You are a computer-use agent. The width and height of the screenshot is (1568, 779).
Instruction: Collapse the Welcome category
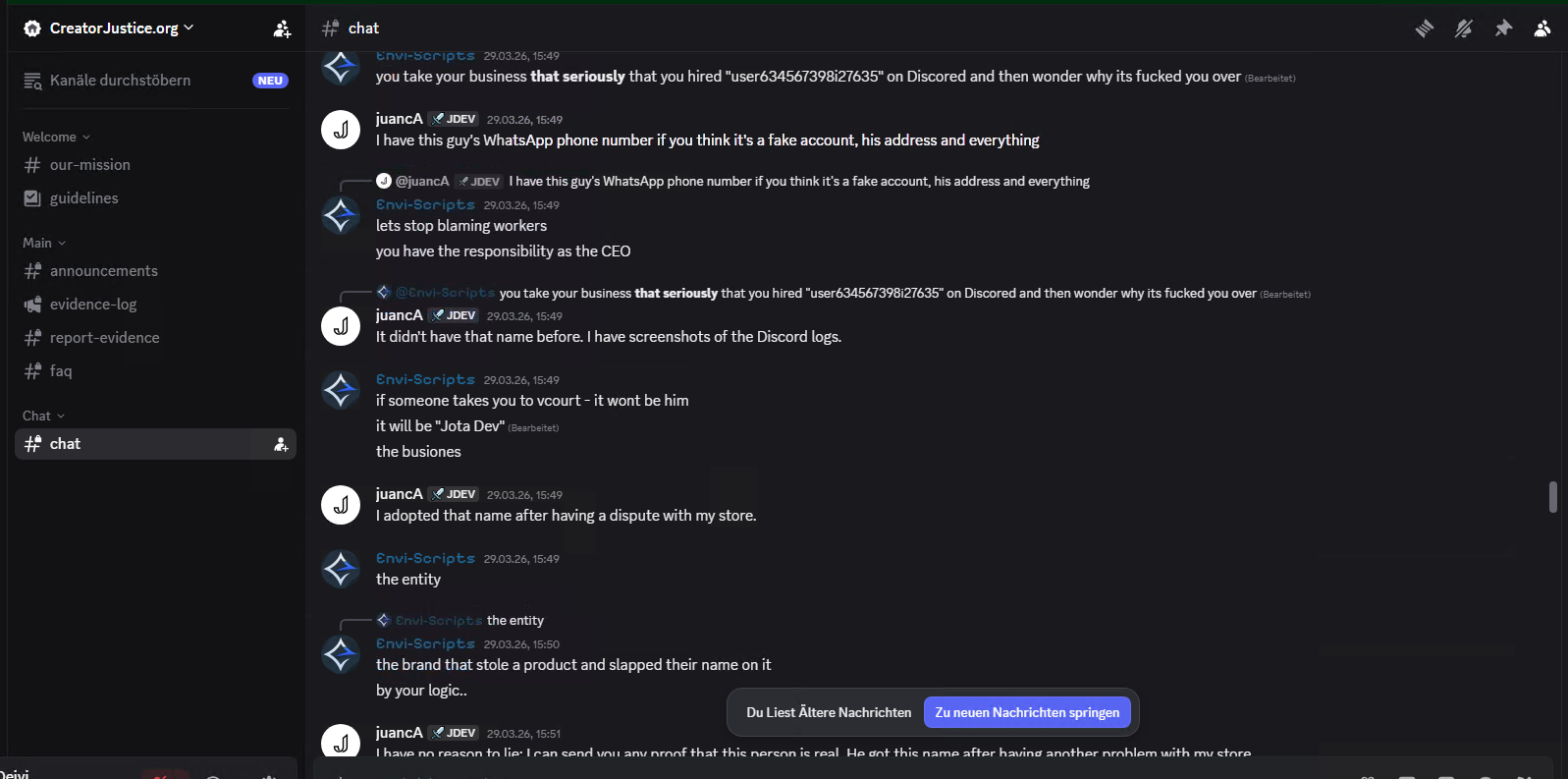pos(56,137)
